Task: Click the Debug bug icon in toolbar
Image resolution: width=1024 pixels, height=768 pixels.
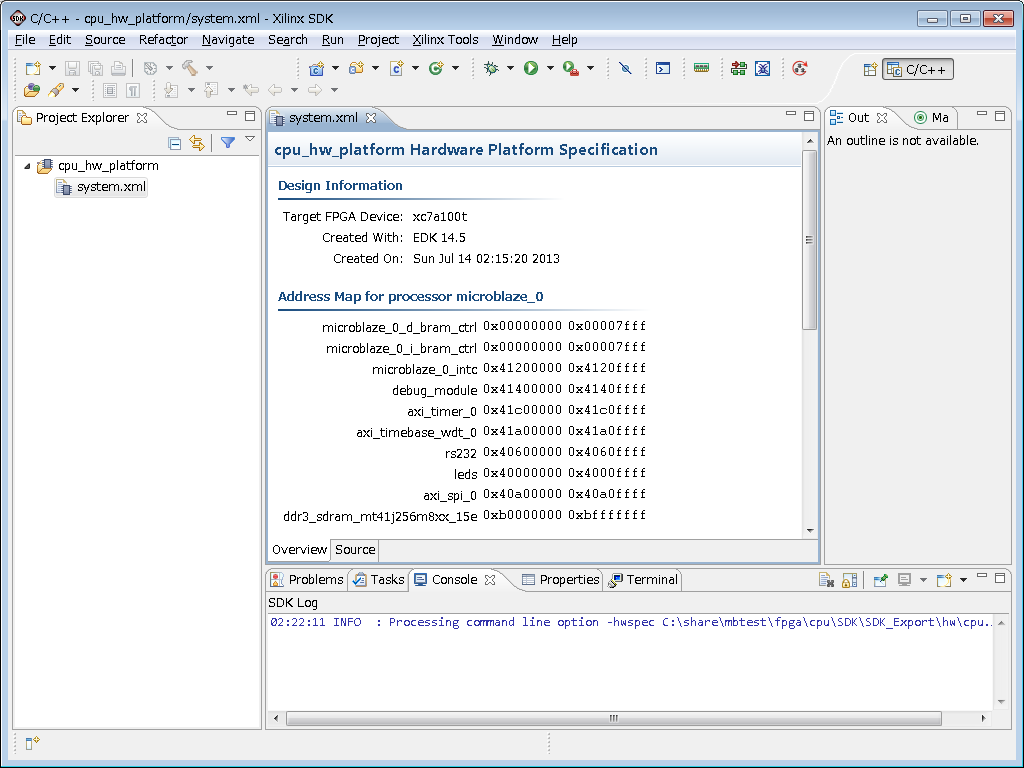Action: 490,68
